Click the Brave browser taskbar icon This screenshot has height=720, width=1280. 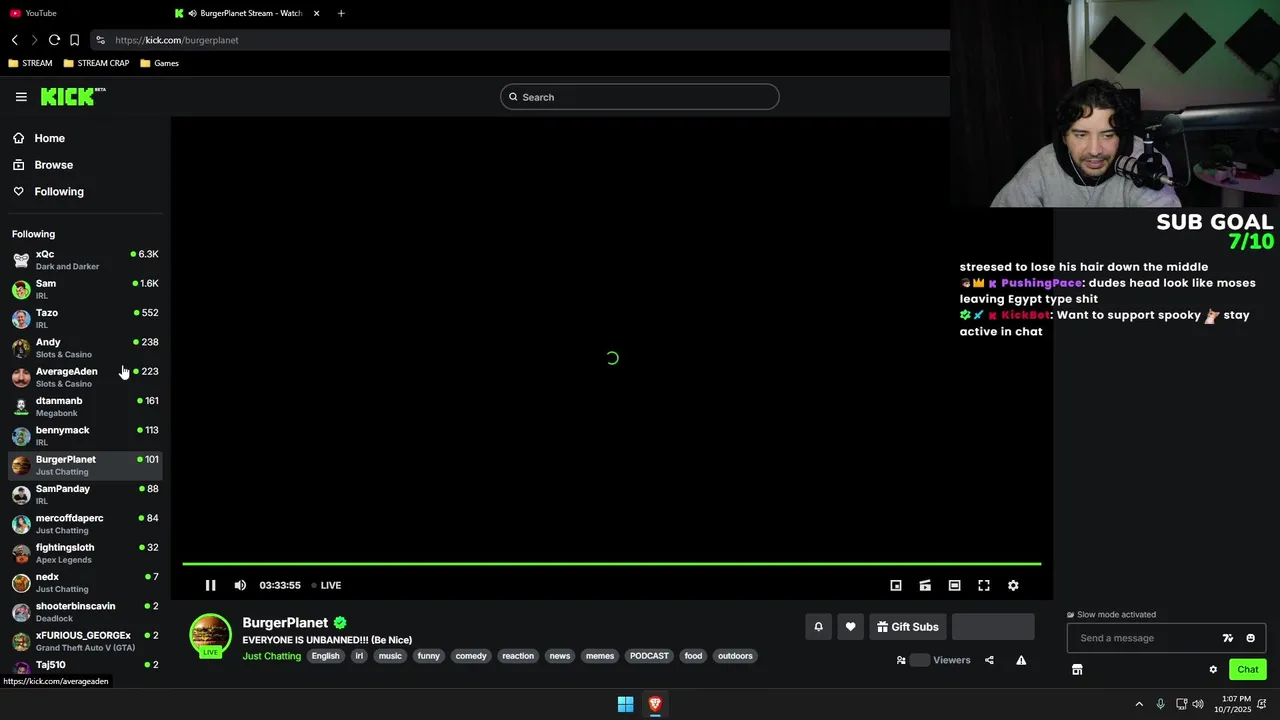pyautogui.click(x=655, y=704)
